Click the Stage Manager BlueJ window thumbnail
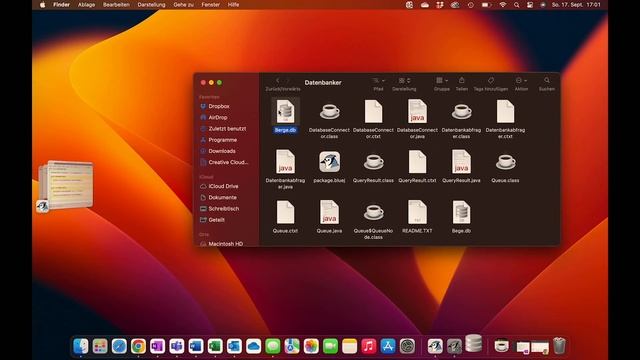This screenshot has width=640, height=360. [x=66, y=186]
